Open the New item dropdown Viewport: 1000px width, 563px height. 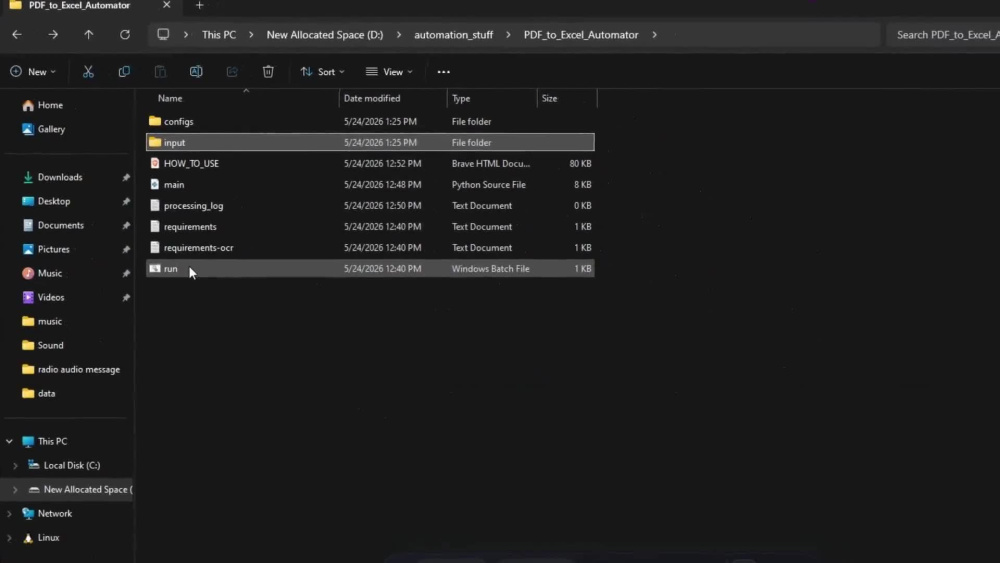click(x=33, y=71)
